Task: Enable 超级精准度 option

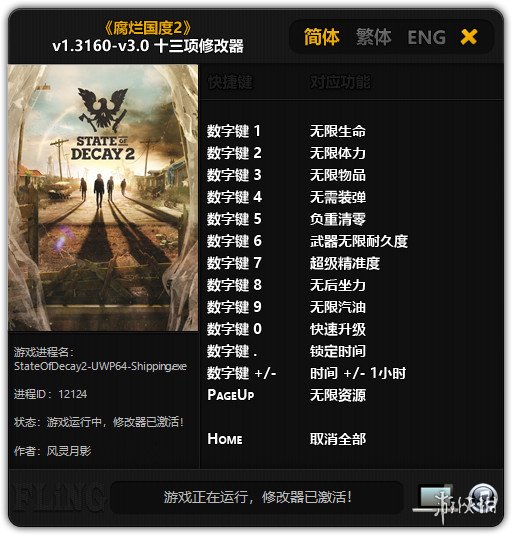Action: [x=345, y=263]
